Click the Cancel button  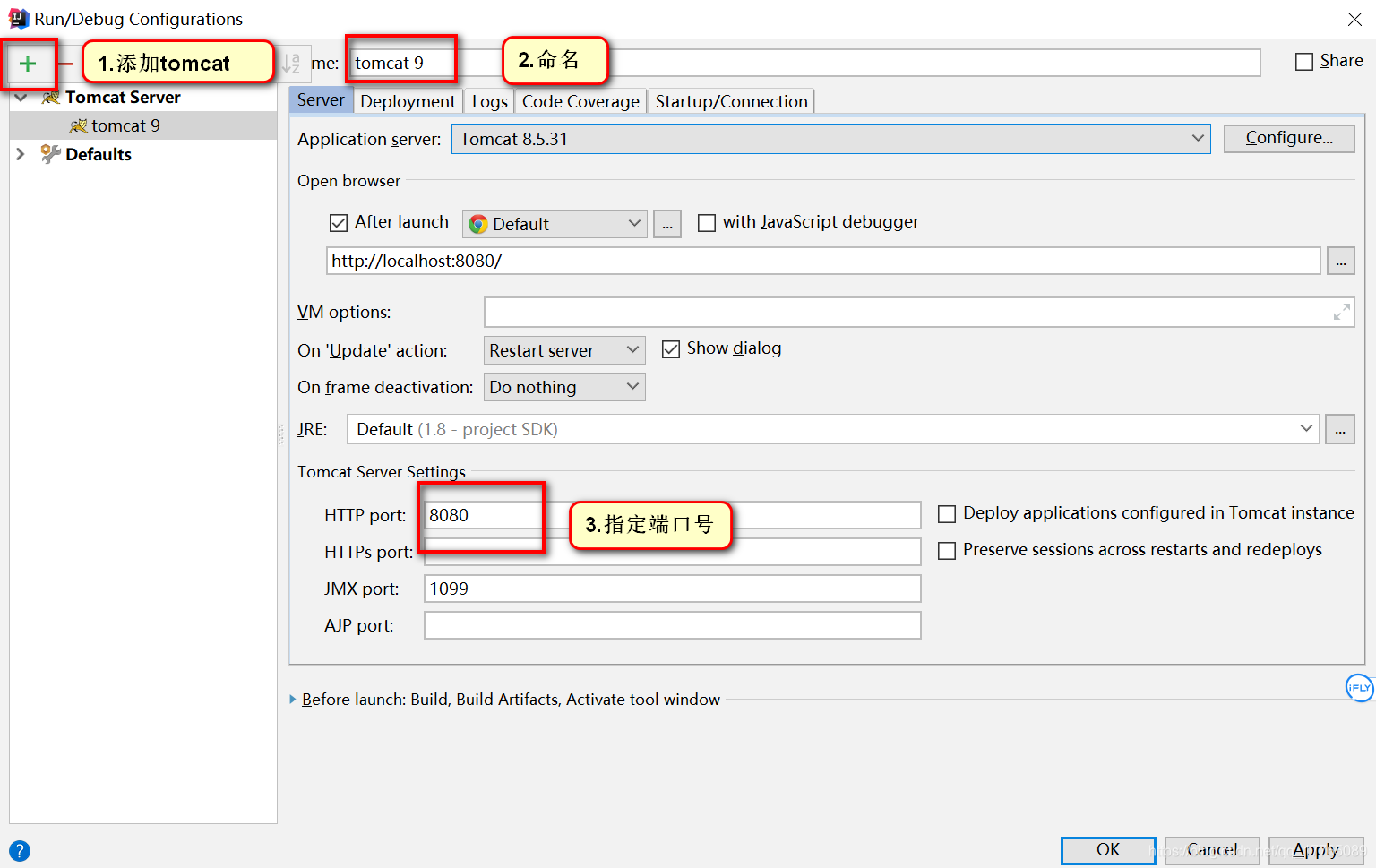pyautogui.click(x=1212, y=849)
